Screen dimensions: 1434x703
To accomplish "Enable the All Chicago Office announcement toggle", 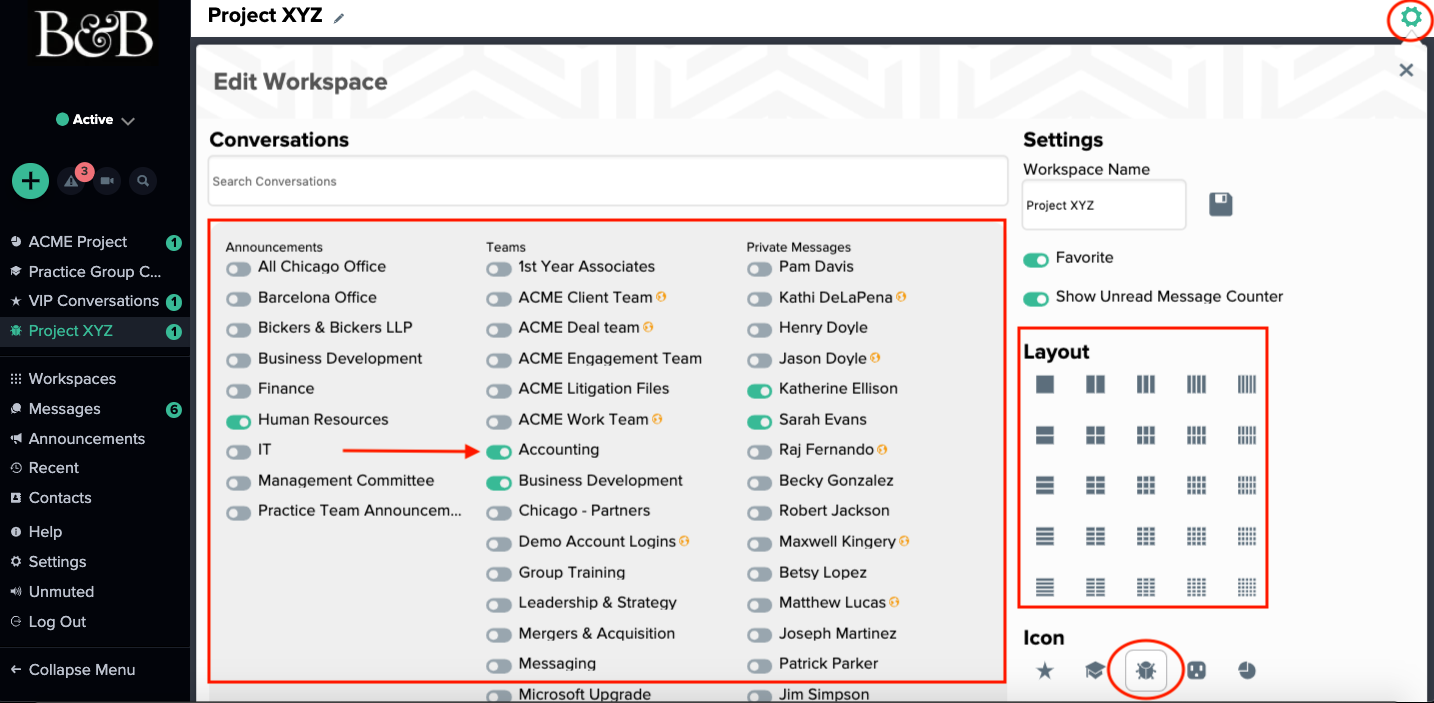I will [x=238, y=269].
